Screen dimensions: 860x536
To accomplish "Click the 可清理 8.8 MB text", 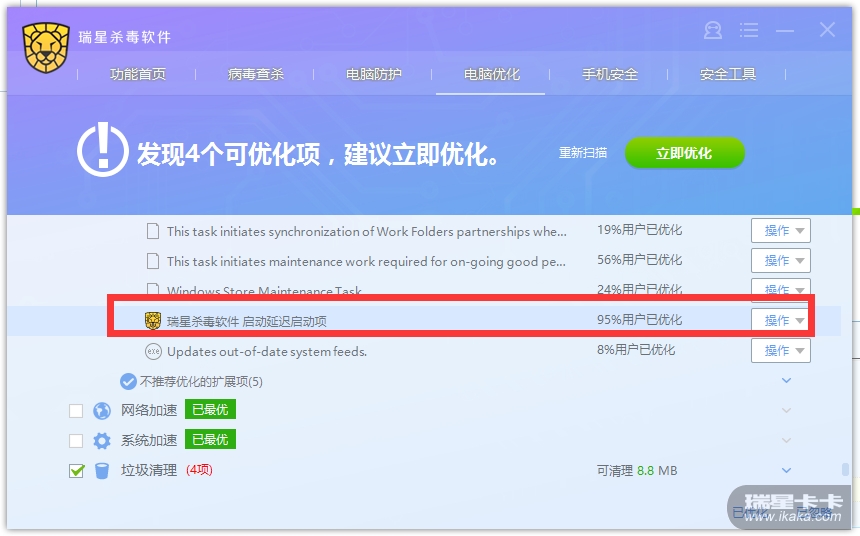I will (x=637, y=471).
